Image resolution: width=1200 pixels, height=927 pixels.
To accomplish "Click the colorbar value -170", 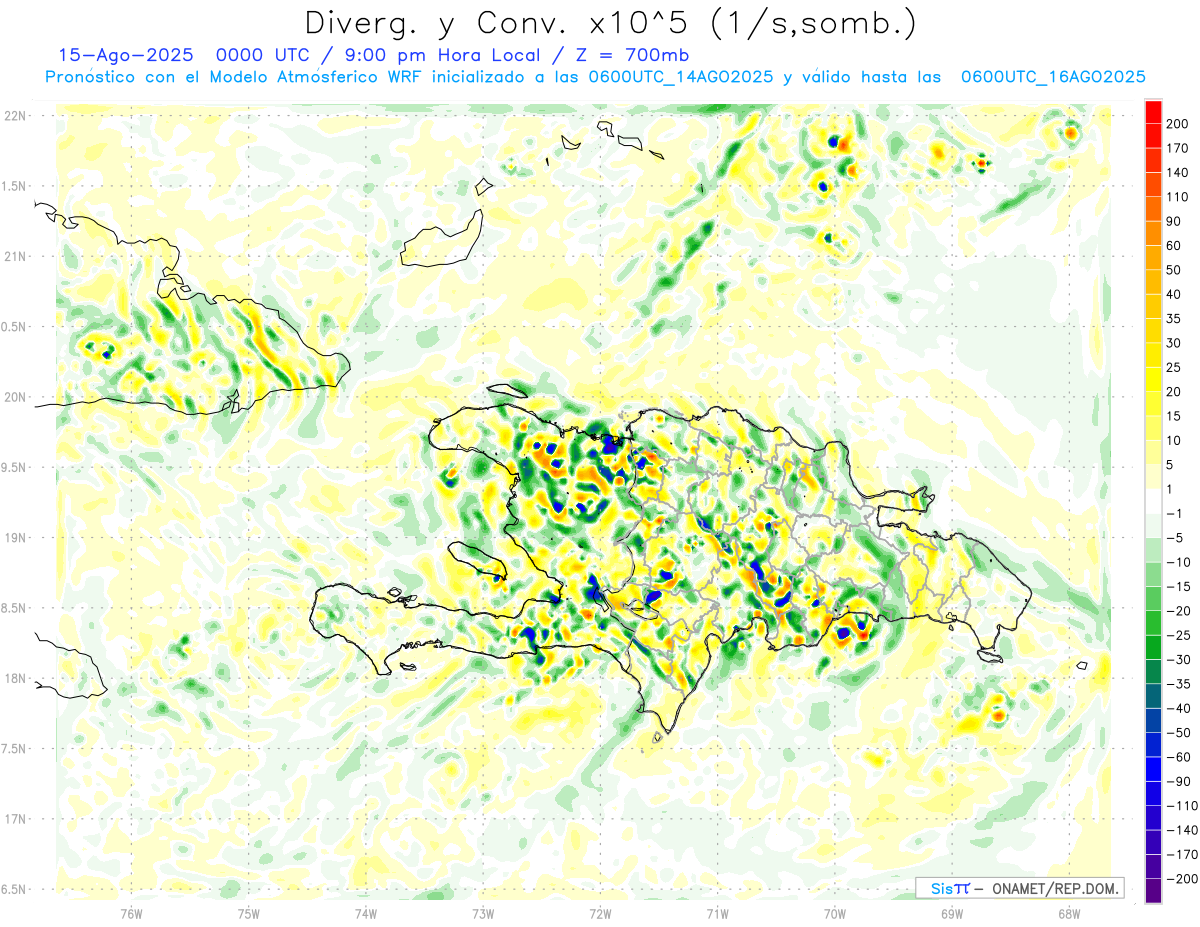I will tap(1181, 855).
